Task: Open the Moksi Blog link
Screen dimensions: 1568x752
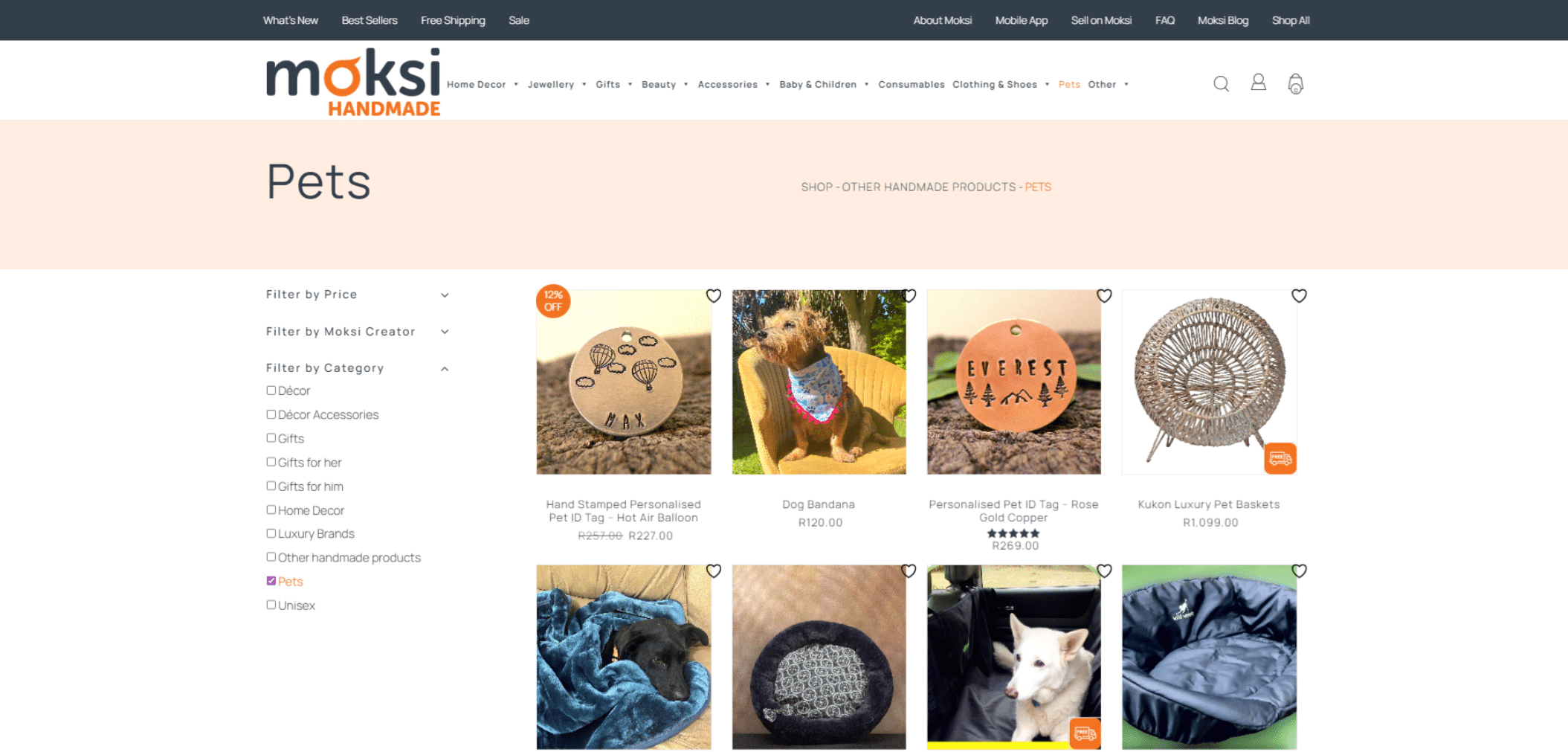Action: coord(1223,20)
